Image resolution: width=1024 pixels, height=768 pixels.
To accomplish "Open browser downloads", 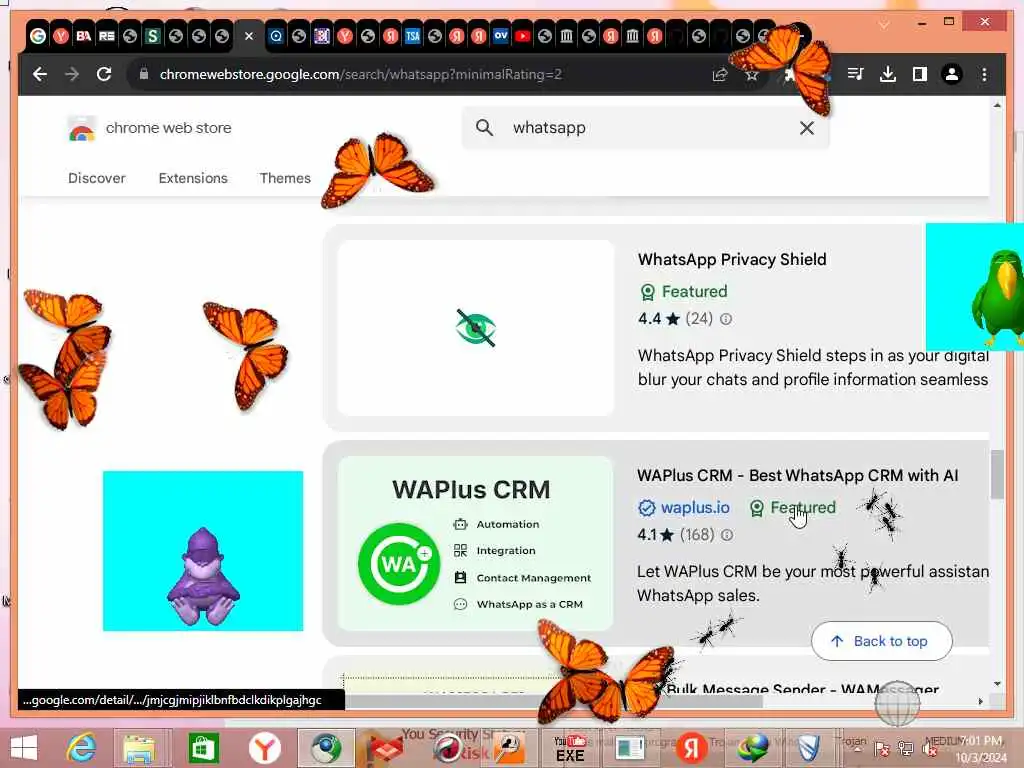I will (888, 74).
